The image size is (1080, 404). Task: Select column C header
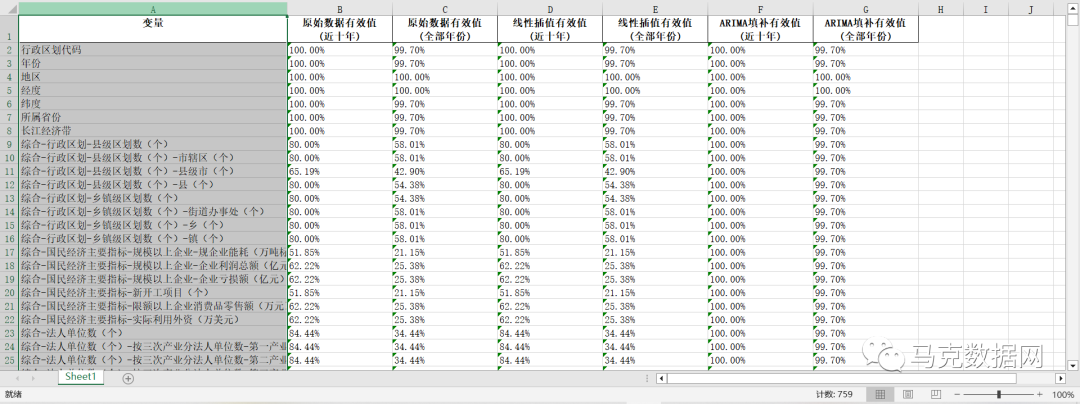445,8
